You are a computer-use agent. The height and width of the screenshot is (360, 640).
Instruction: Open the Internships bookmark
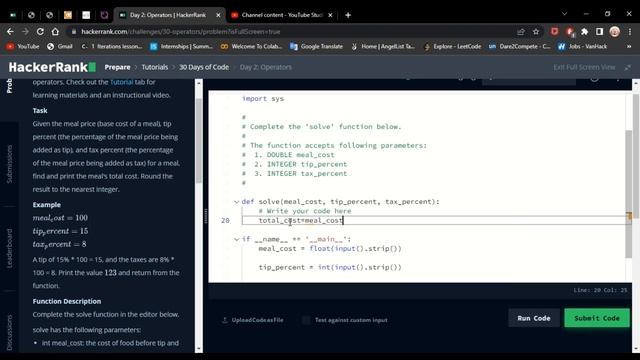[x=181, y=47]
